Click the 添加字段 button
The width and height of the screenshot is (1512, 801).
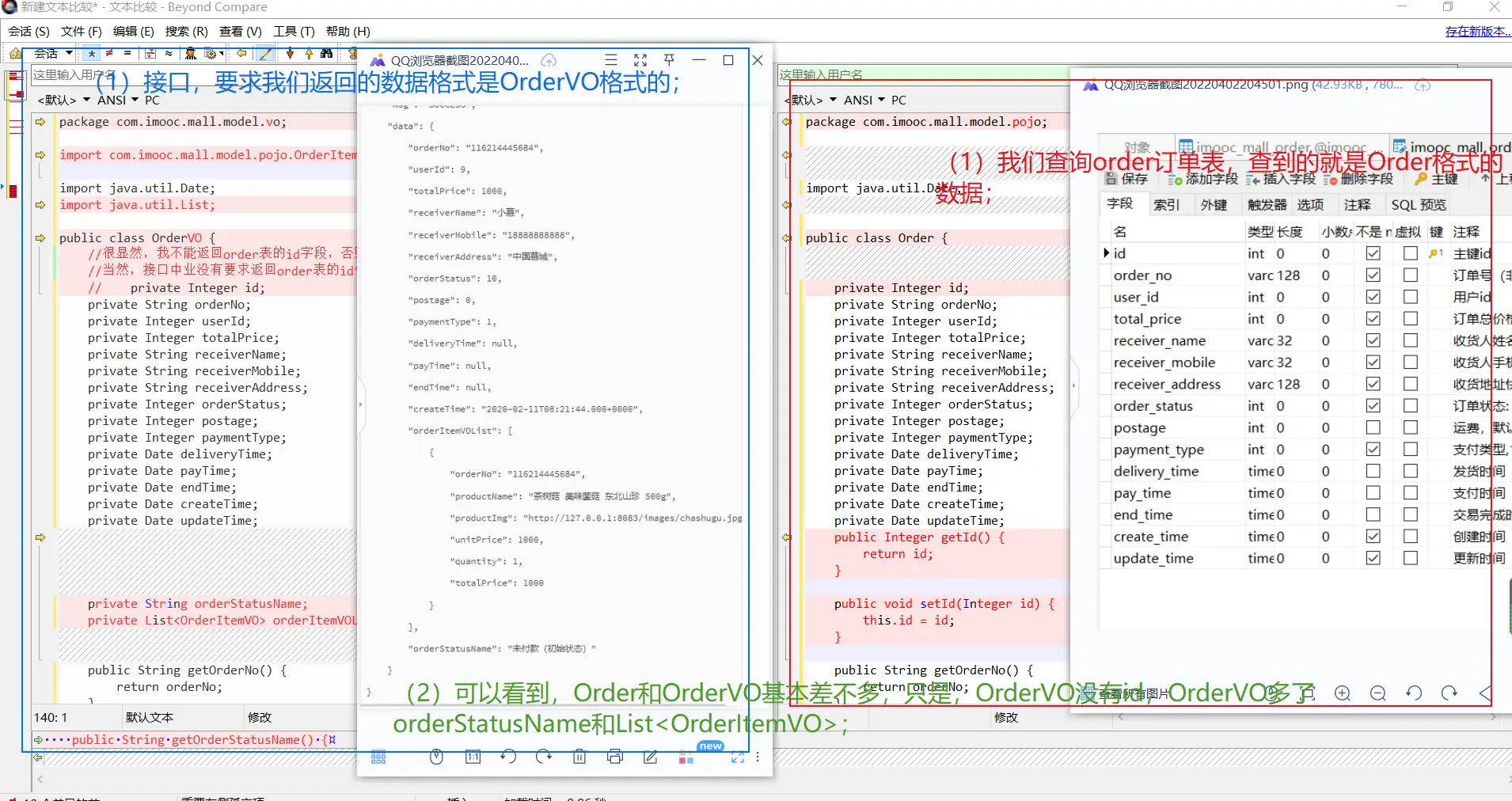coord(1202,179)
